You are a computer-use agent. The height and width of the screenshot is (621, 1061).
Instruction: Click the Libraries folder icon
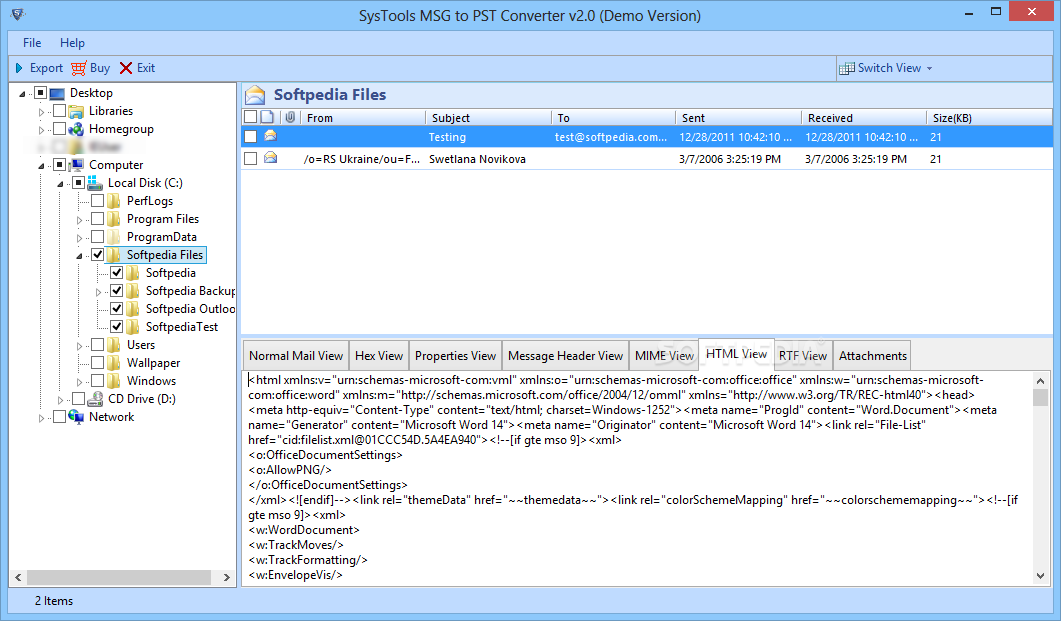[76, 111]
